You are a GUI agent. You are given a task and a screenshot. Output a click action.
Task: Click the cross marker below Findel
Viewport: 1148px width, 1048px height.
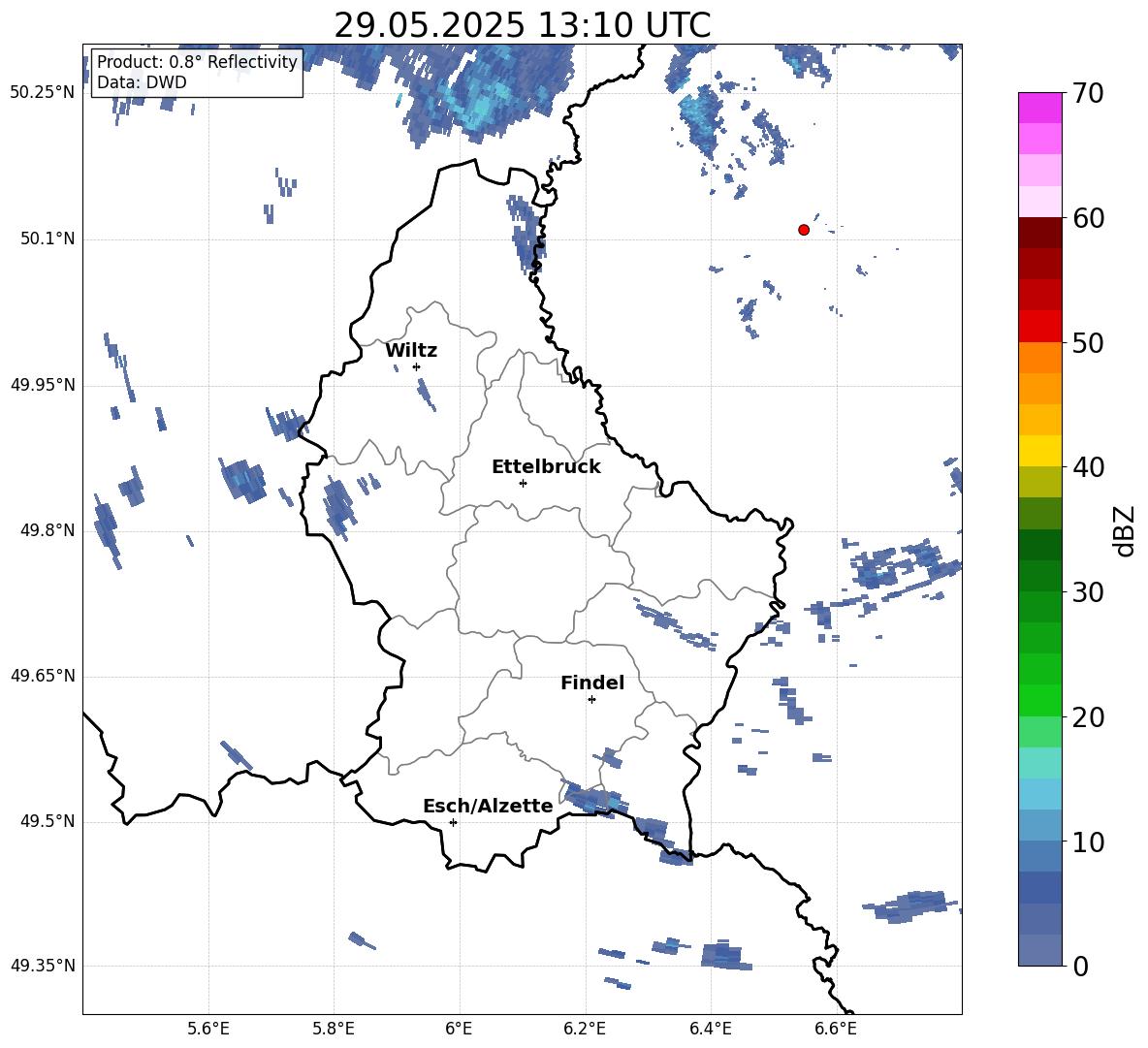pyautogui.click(x=591, y=700)
